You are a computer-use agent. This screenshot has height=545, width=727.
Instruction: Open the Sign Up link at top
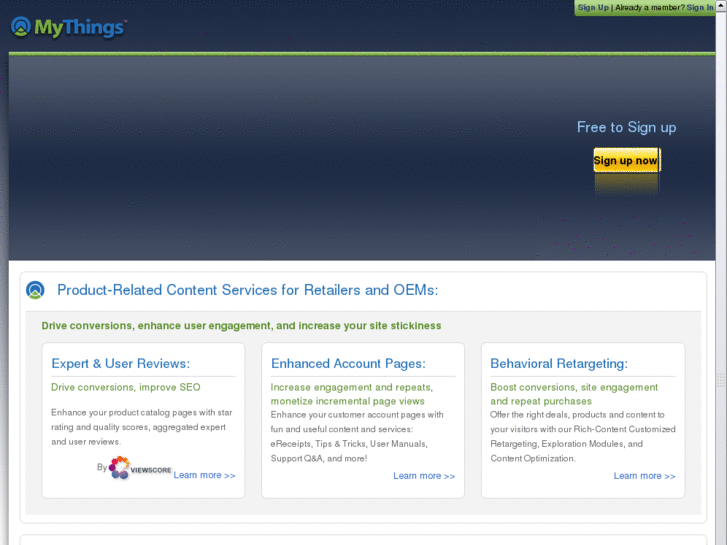593,7
